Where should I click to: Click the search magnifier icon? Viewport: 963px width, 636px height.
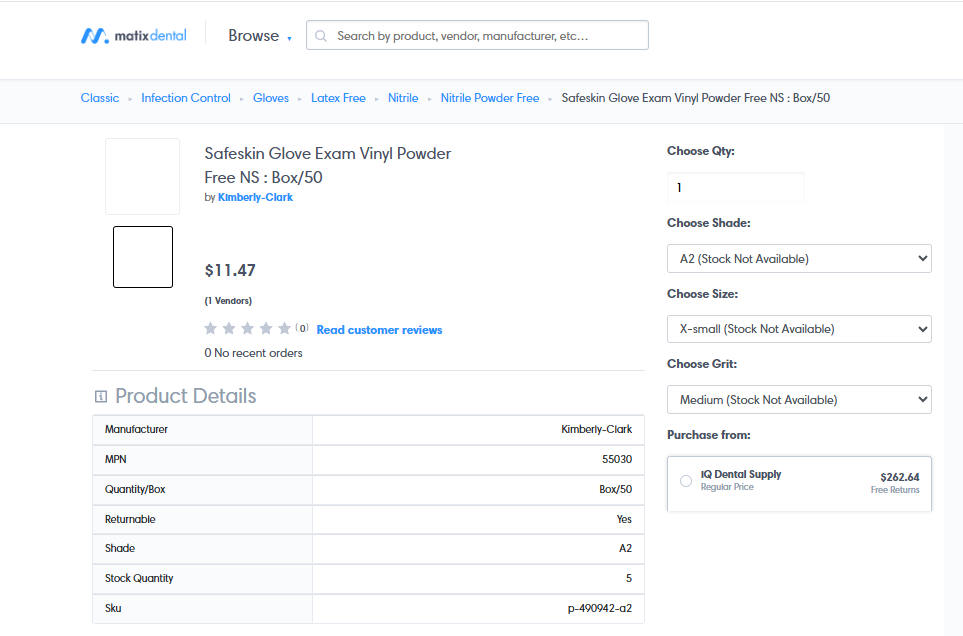coord(321,36)
